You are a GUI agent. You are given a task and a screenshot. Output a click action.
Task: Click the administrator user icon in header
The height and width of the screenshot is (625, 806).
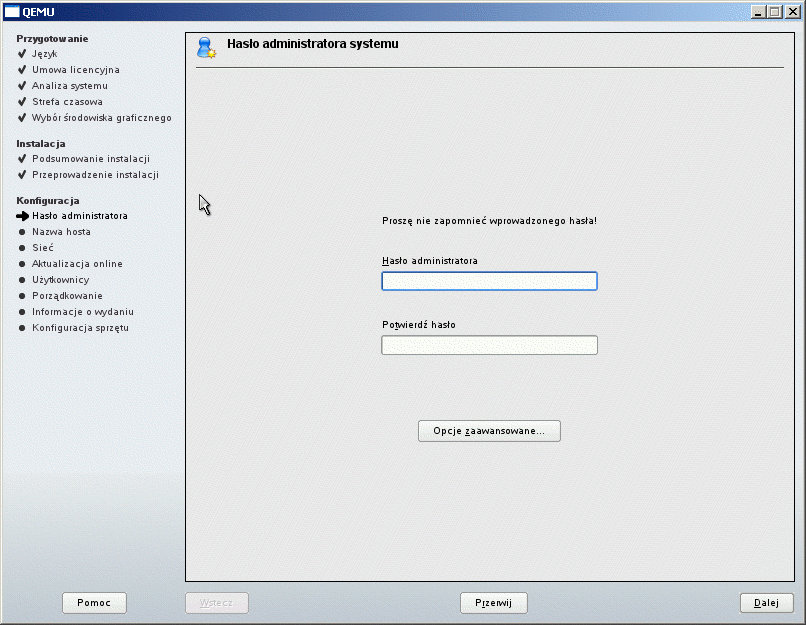click(207, 47)
